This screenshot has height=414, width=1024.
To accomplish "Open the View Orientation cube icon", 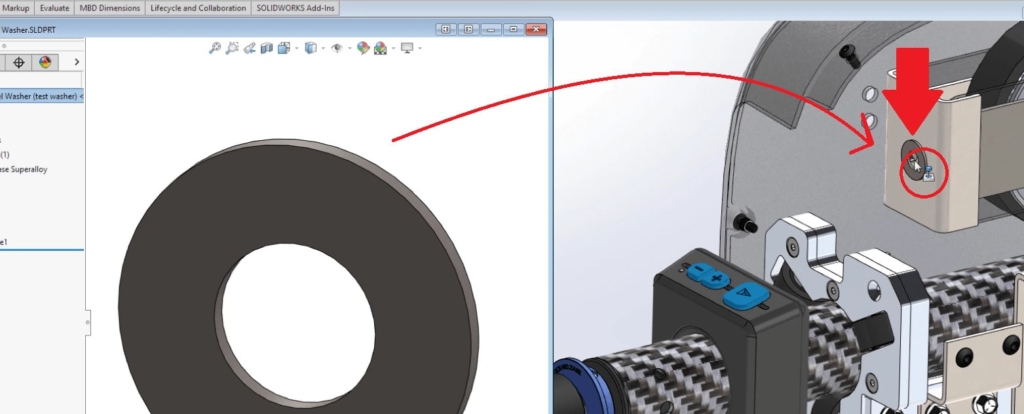I will [x=284, y=48].
